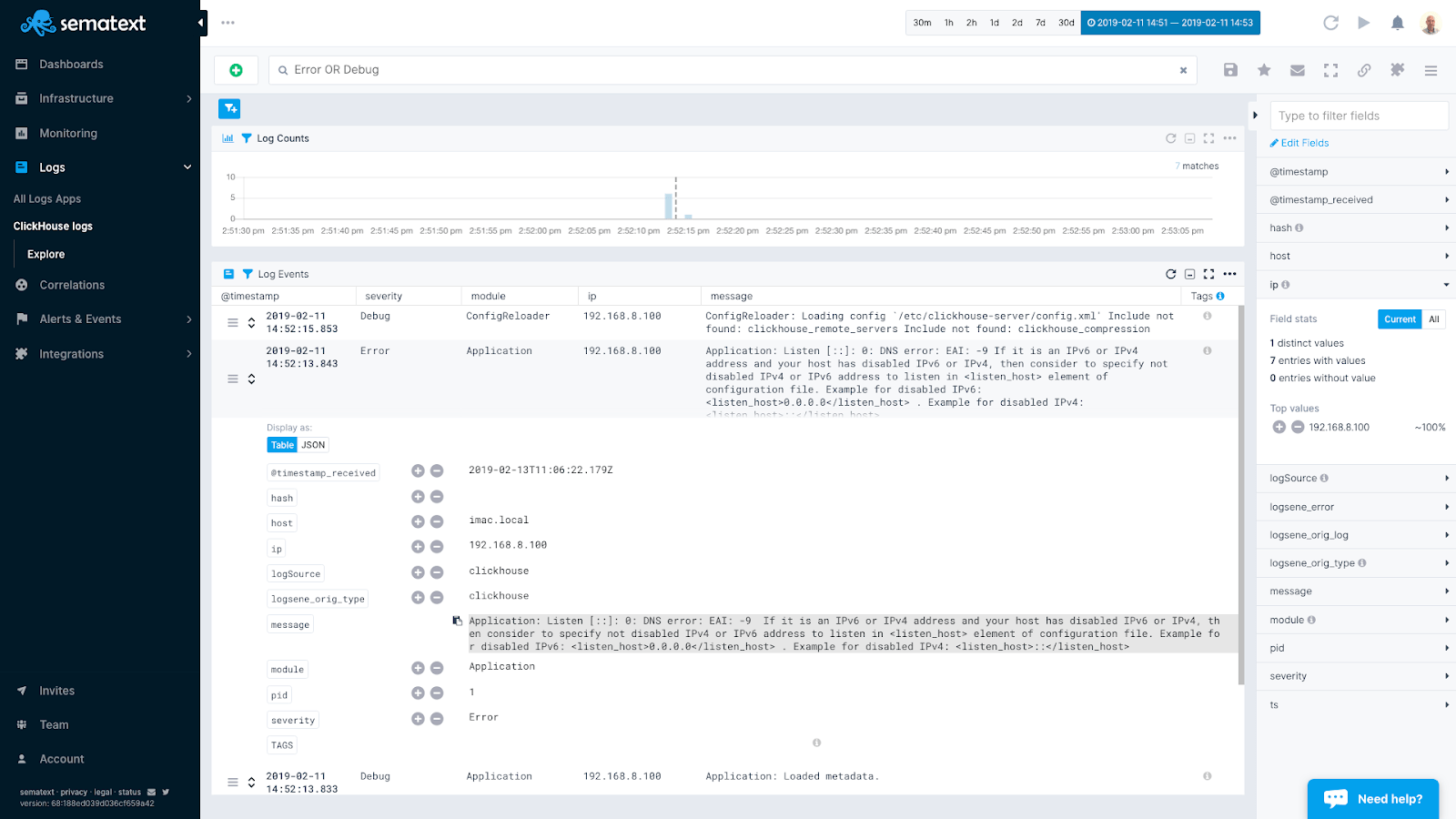Open Need help chat button
Screen dimensions: 1456x819
(x=1373, y=799)
